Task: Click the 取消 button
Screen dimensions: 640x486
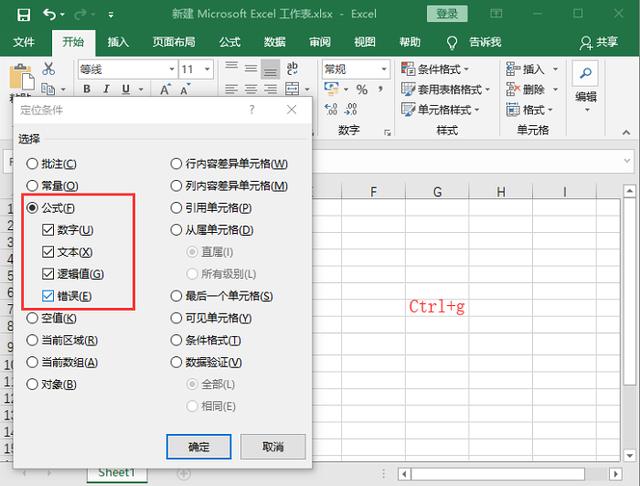Action: pos(273,447)
